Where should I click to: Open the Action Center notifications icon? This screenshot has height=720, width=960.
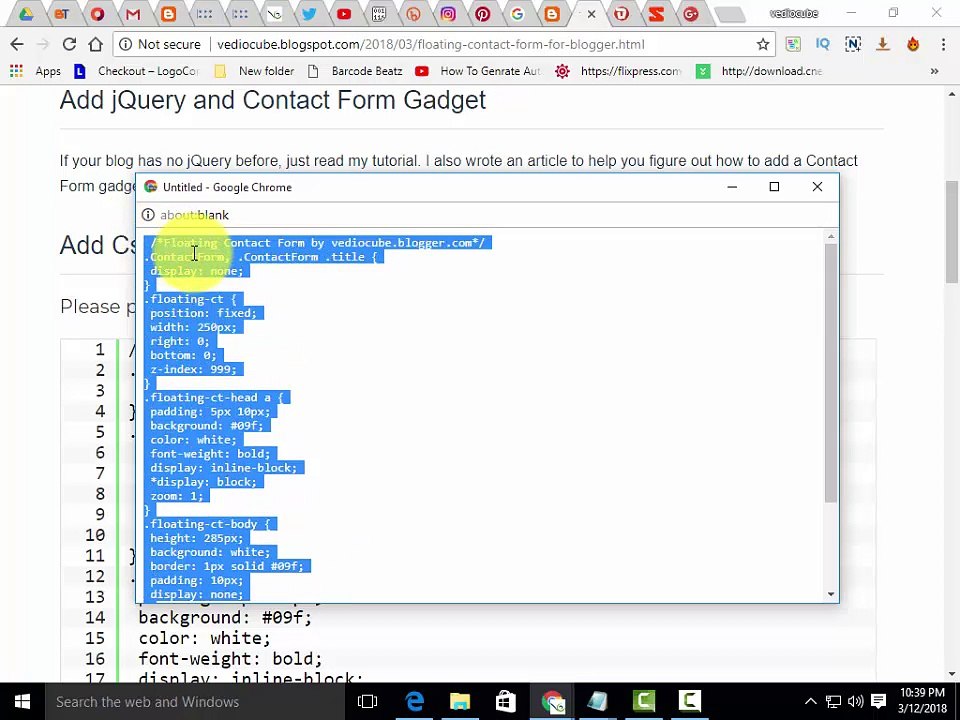tap(879, 702)
